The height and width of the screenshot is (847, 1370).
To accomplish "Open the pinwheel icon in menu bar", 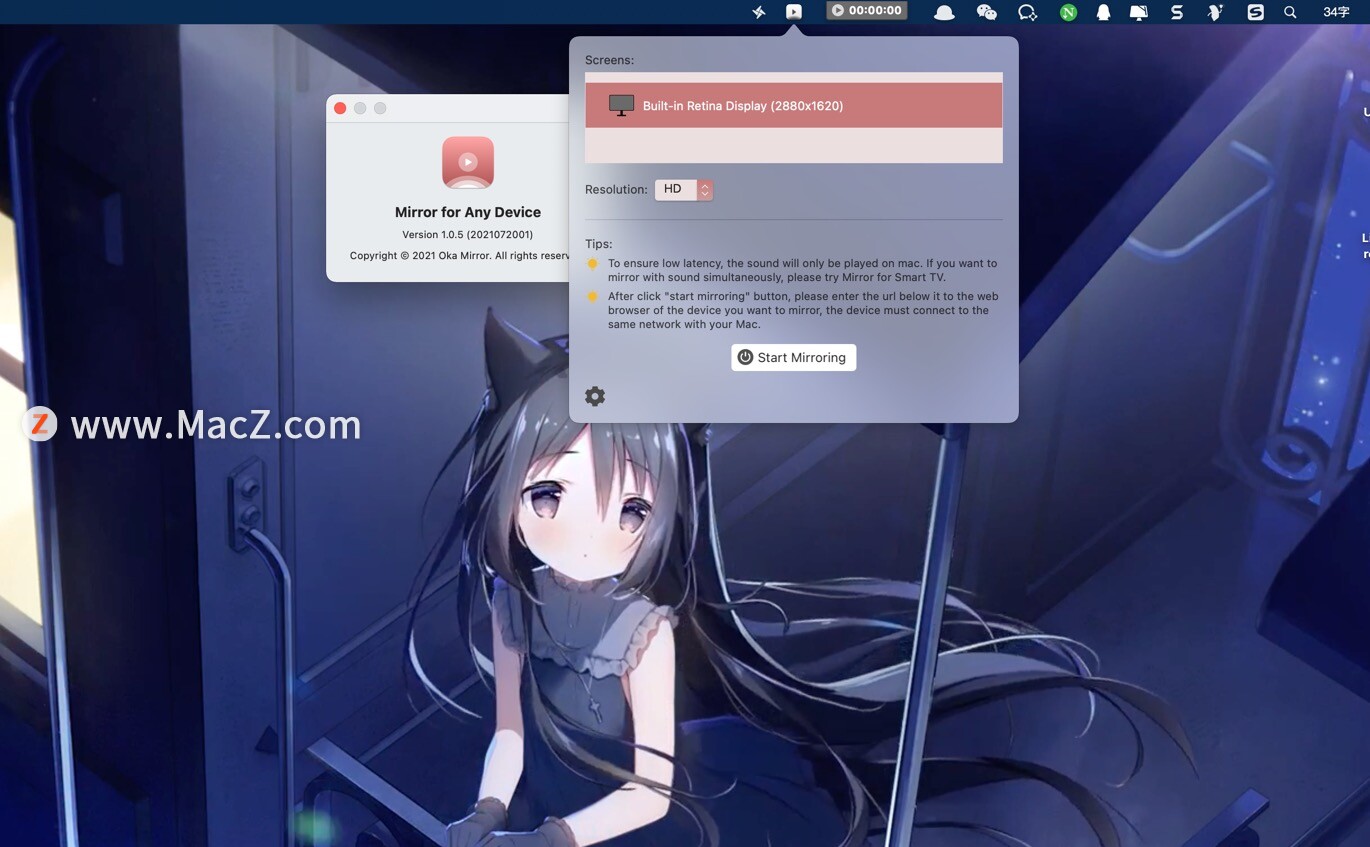I will pos(759,12).
